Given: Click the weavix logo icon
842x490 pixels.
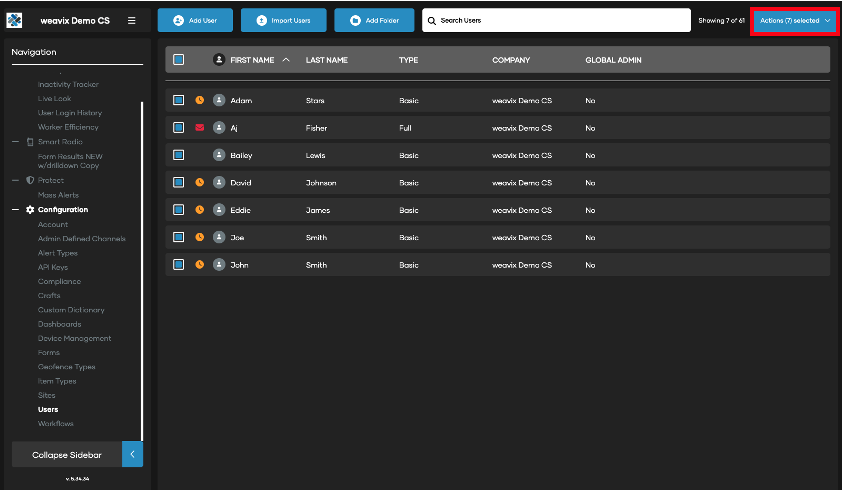Looking at the screenshot, I should (15, 20).
